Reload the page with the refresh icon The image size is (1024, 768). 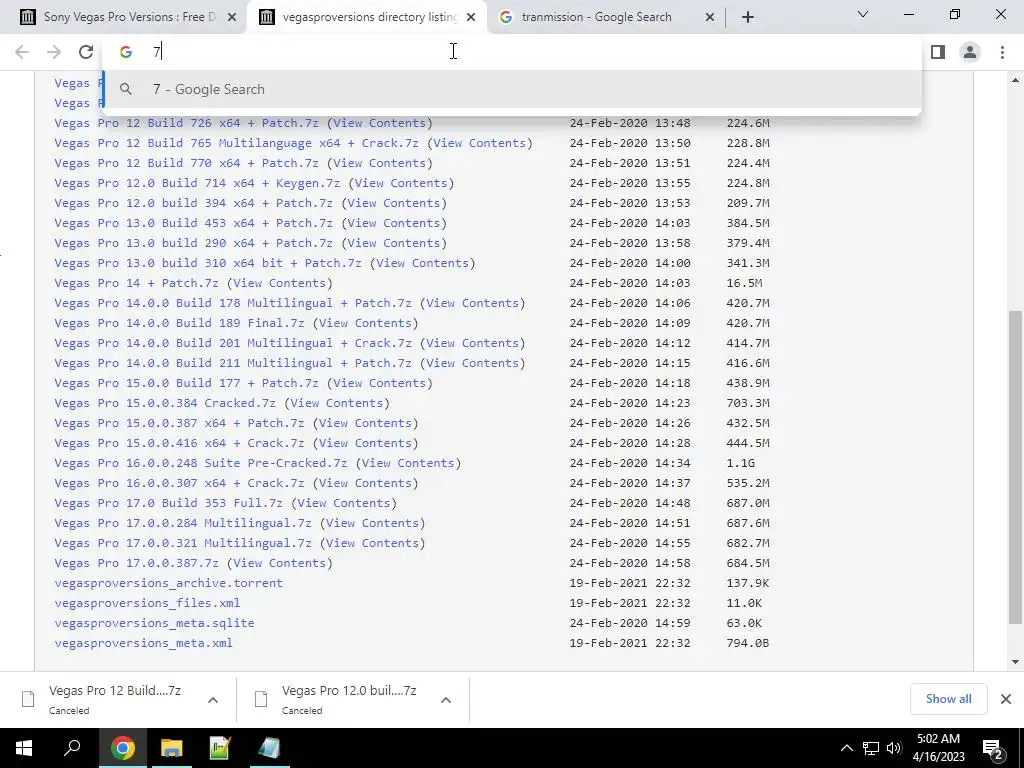86,52
